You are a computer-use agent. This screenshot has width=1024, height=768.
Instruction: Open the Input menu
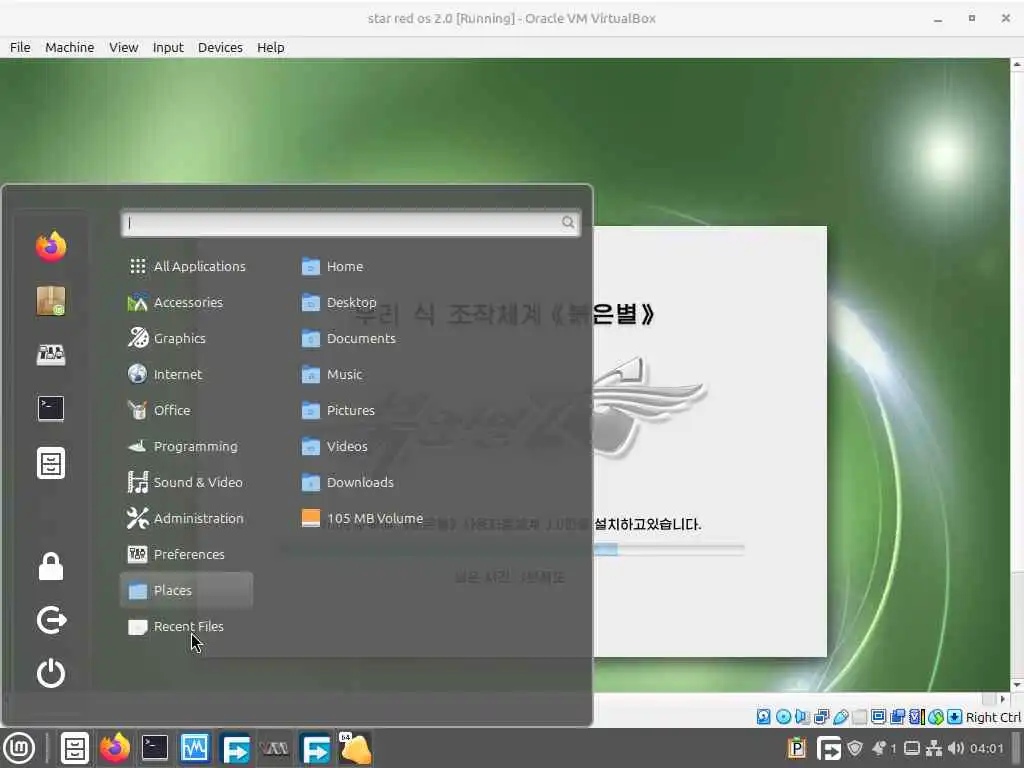(168, 48)
